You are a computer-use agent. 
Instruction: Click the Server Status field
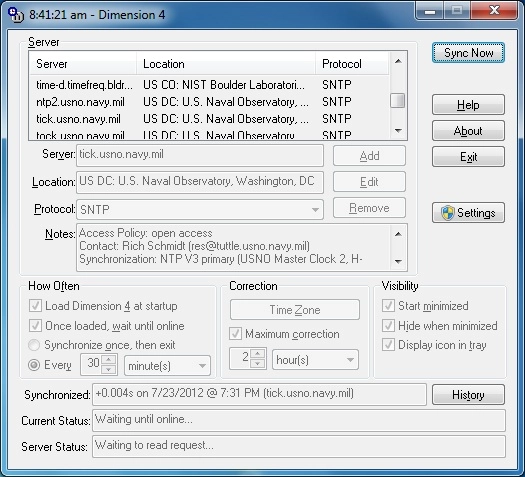(299, 446)
